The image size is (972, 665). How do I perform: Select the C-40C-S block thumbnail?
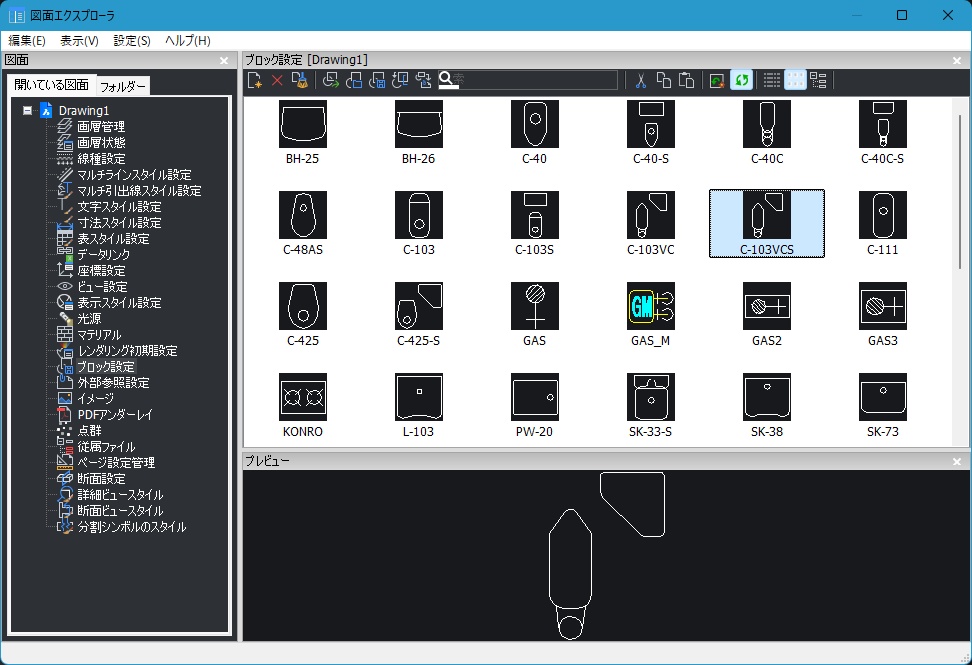click(x=883, y=124)
